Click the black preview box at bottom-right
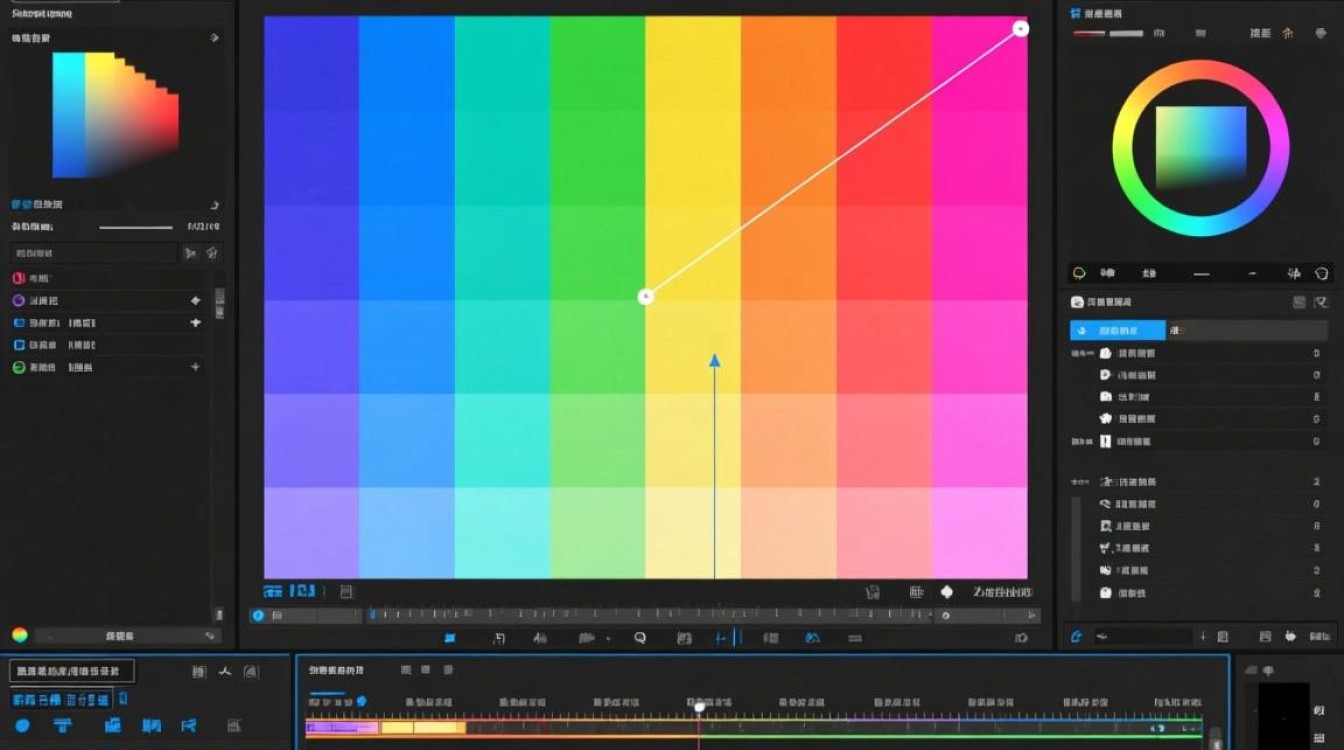The image size is (1344, 750). 1284,715
